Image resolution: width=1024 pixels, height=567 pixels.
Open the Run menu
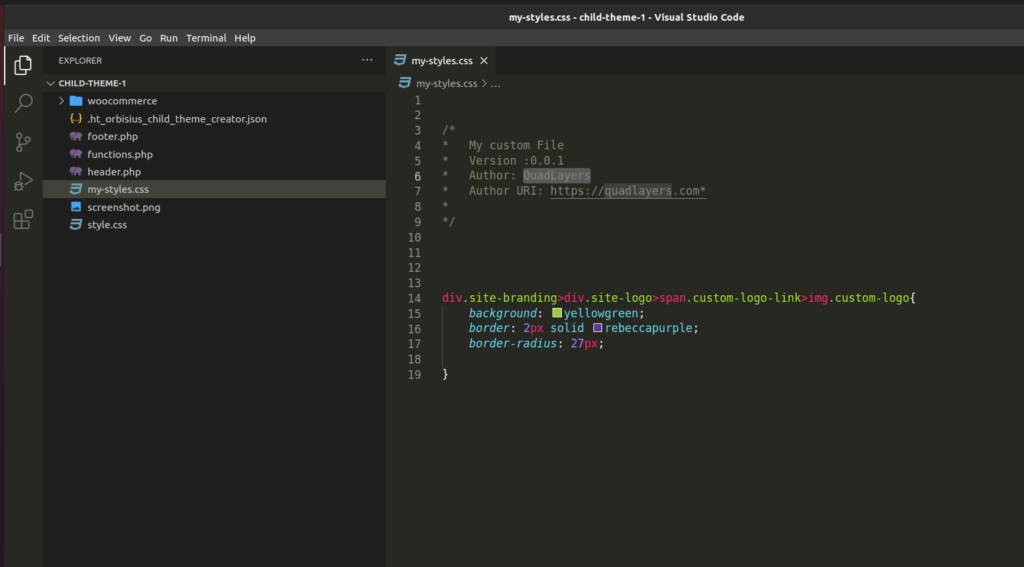click(x=168, y=38)
